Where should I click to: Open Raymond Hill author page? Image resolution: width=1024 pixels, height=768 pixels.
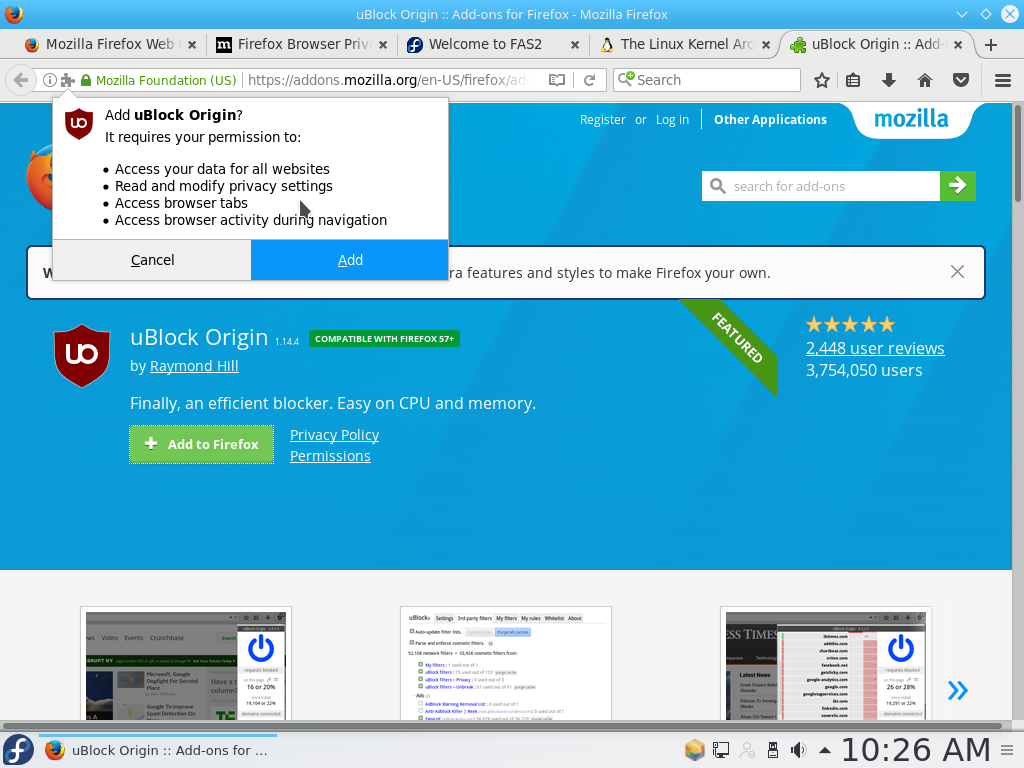(194, 366)
